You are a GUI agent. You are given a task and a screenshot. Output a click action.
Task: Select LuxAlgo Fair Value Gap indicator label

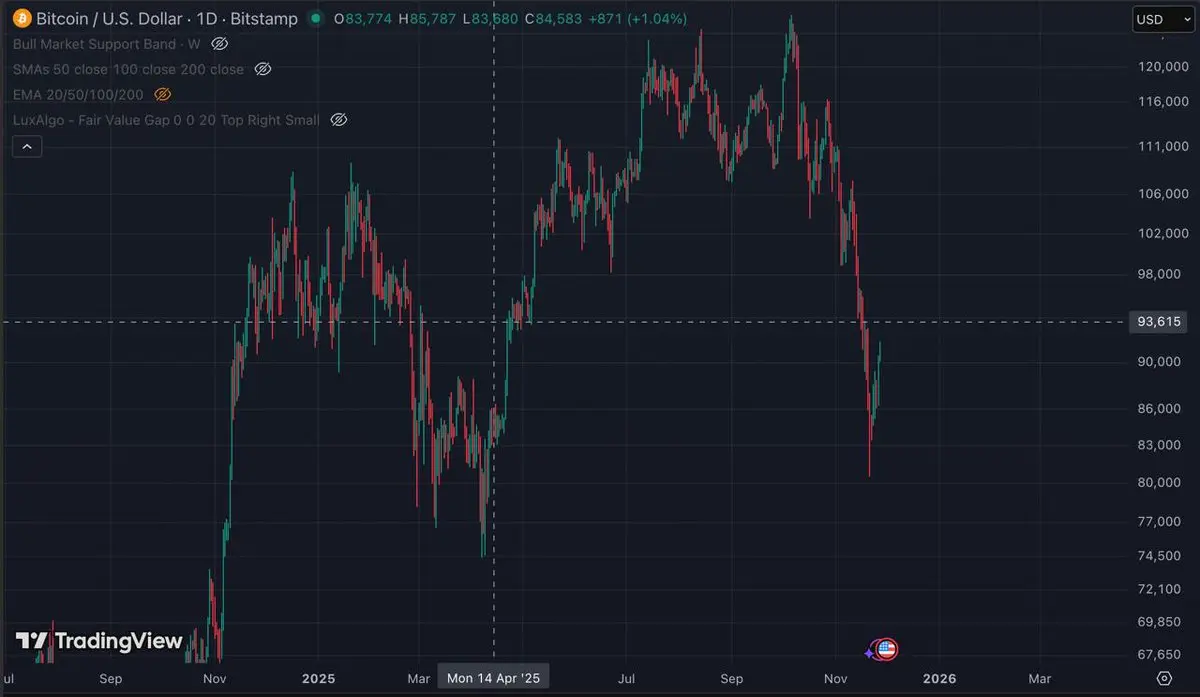point(167,120)
